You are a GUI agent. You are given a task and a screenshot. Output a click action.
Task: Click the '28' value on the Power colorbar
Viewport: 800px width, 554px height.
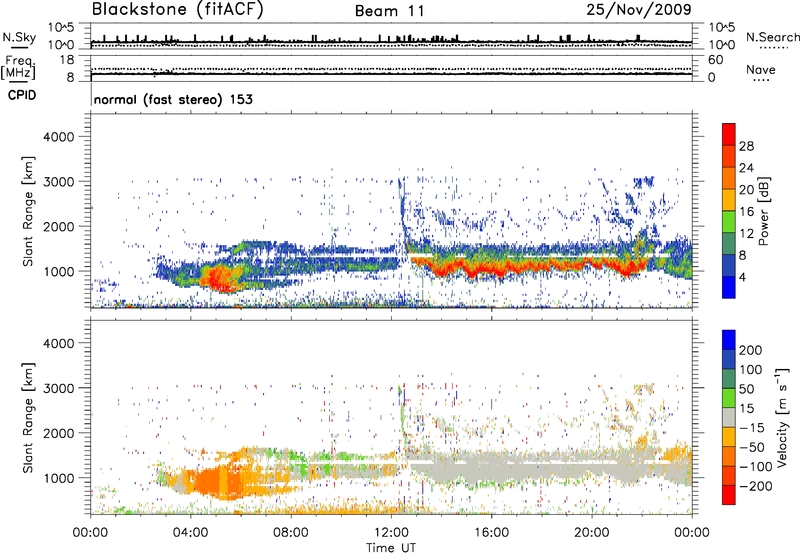[x=746, y=146]
